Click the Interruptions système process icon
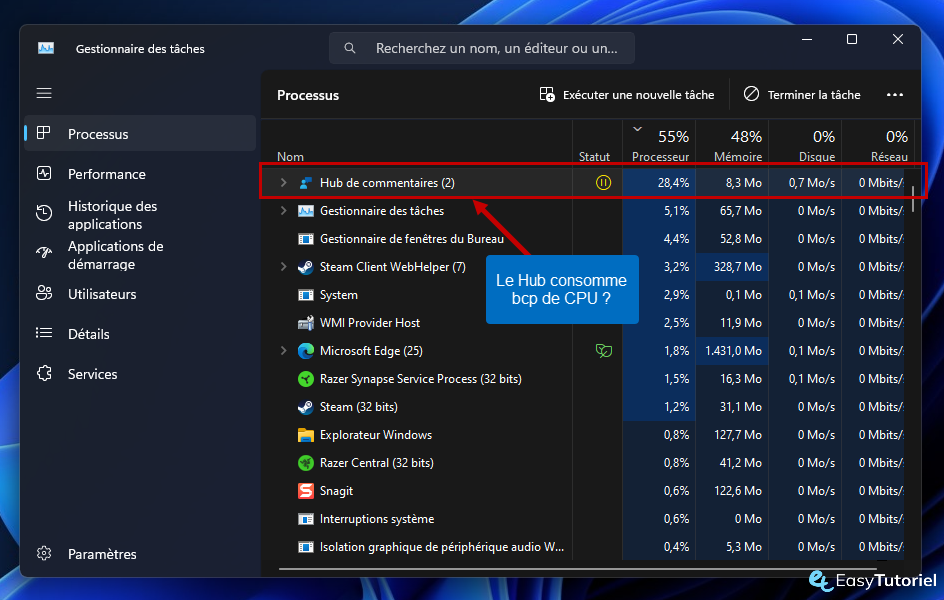Viewport: 944px width, 600px height. (x=306, y=519)
